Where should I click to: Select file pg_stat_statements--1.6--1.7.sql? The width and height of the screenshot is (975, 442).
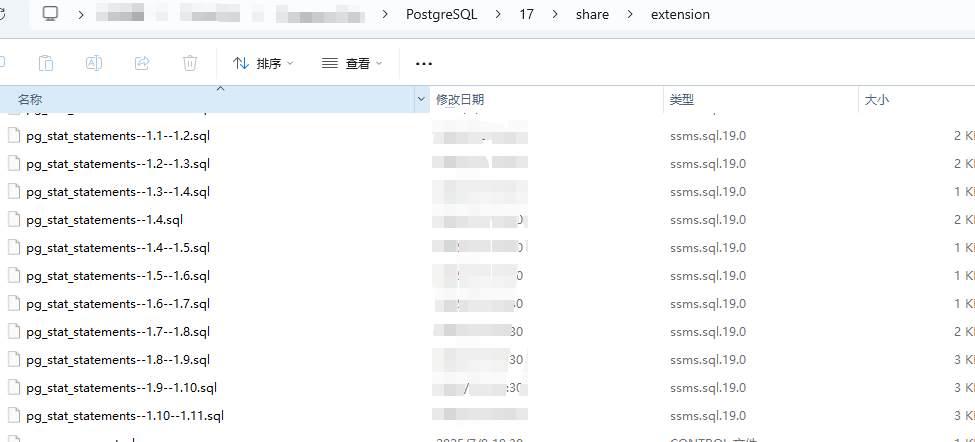[118, 303]
